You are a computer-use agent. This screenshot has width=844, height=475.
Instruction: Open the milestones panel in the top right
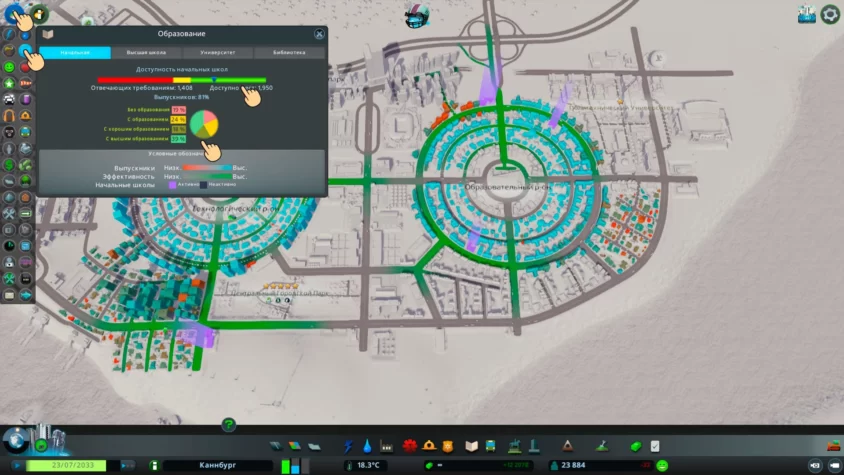coord(806,15)
